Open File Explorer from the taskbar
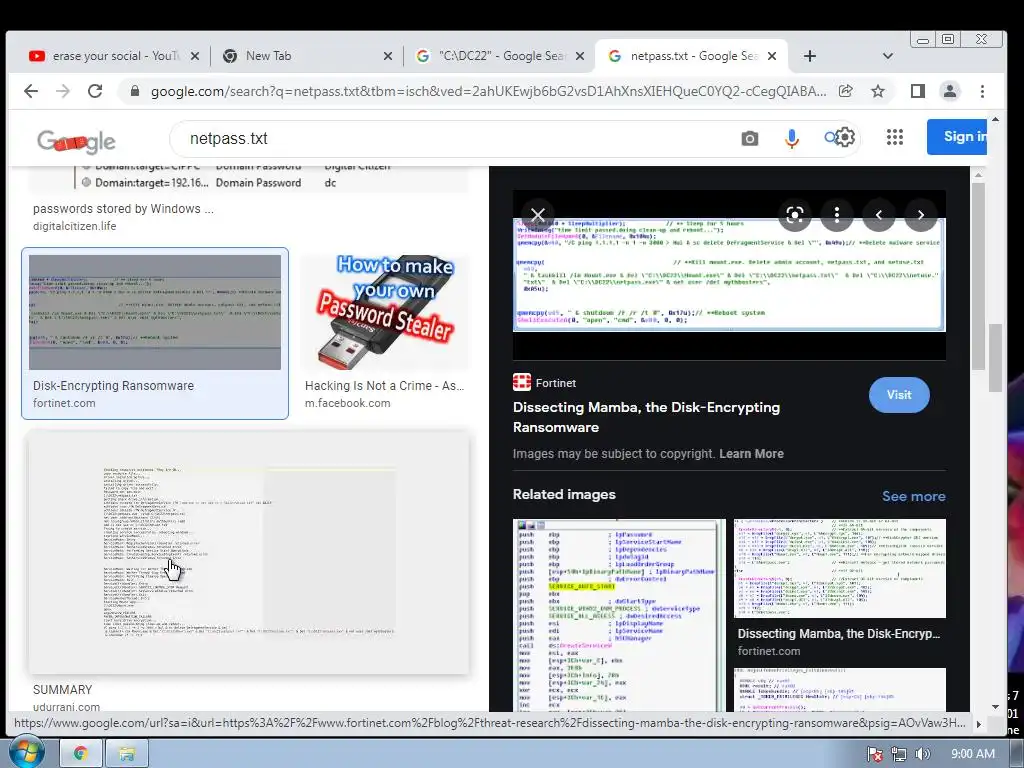The width and height of the screenshot is (1024, 768). (127, 754)
